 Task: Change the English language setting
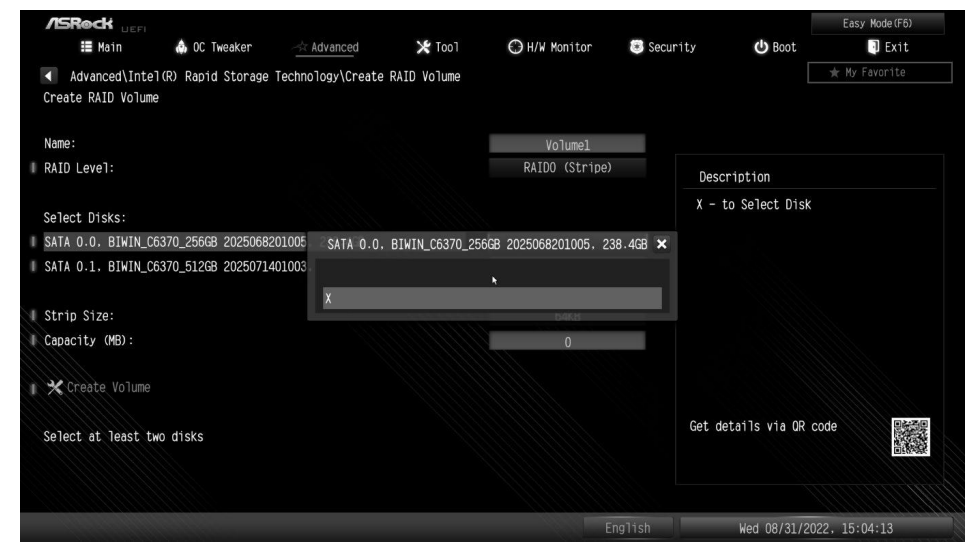[x=627, y=526]
